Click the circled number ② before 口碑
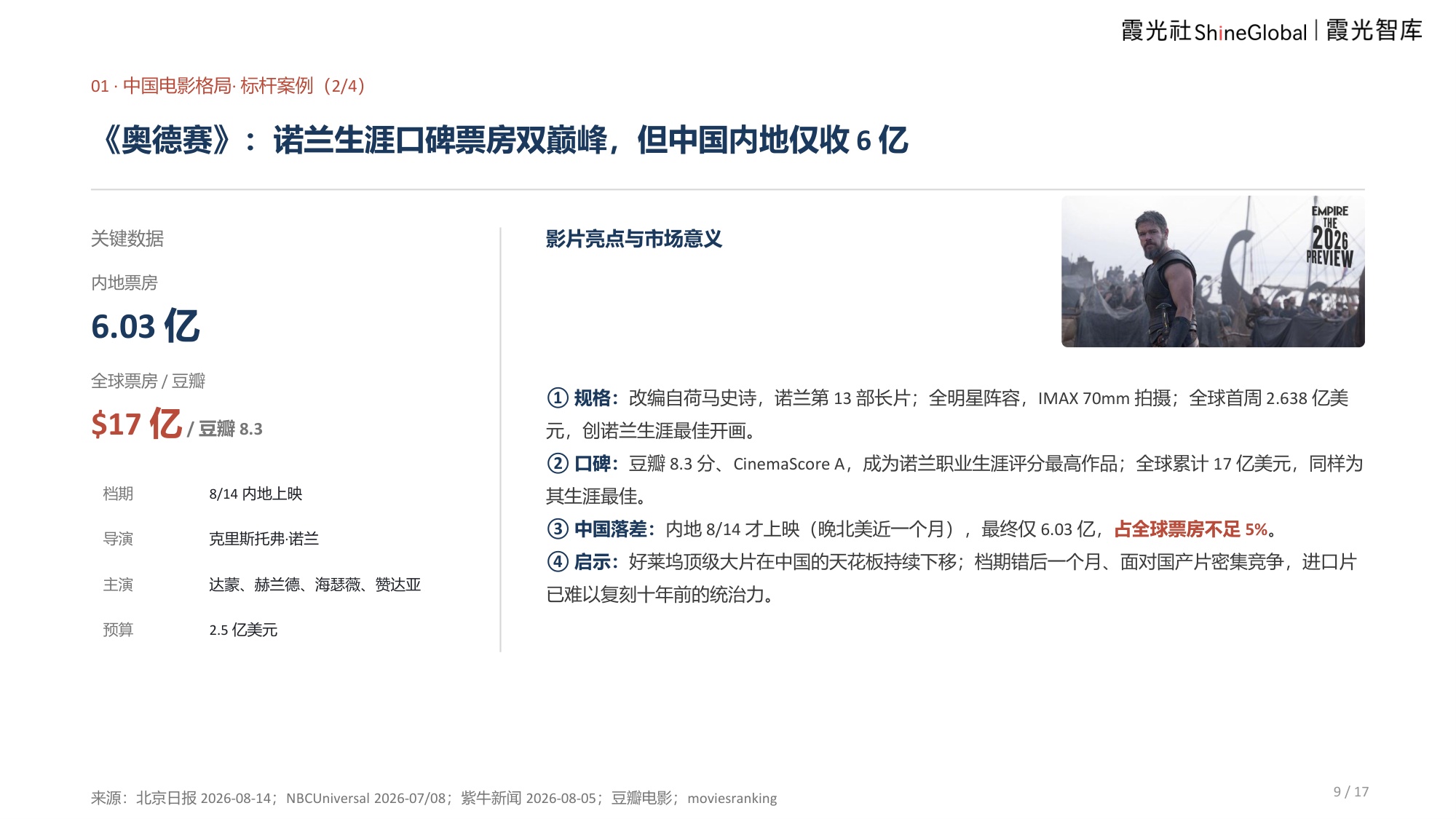 pos(558,464)
